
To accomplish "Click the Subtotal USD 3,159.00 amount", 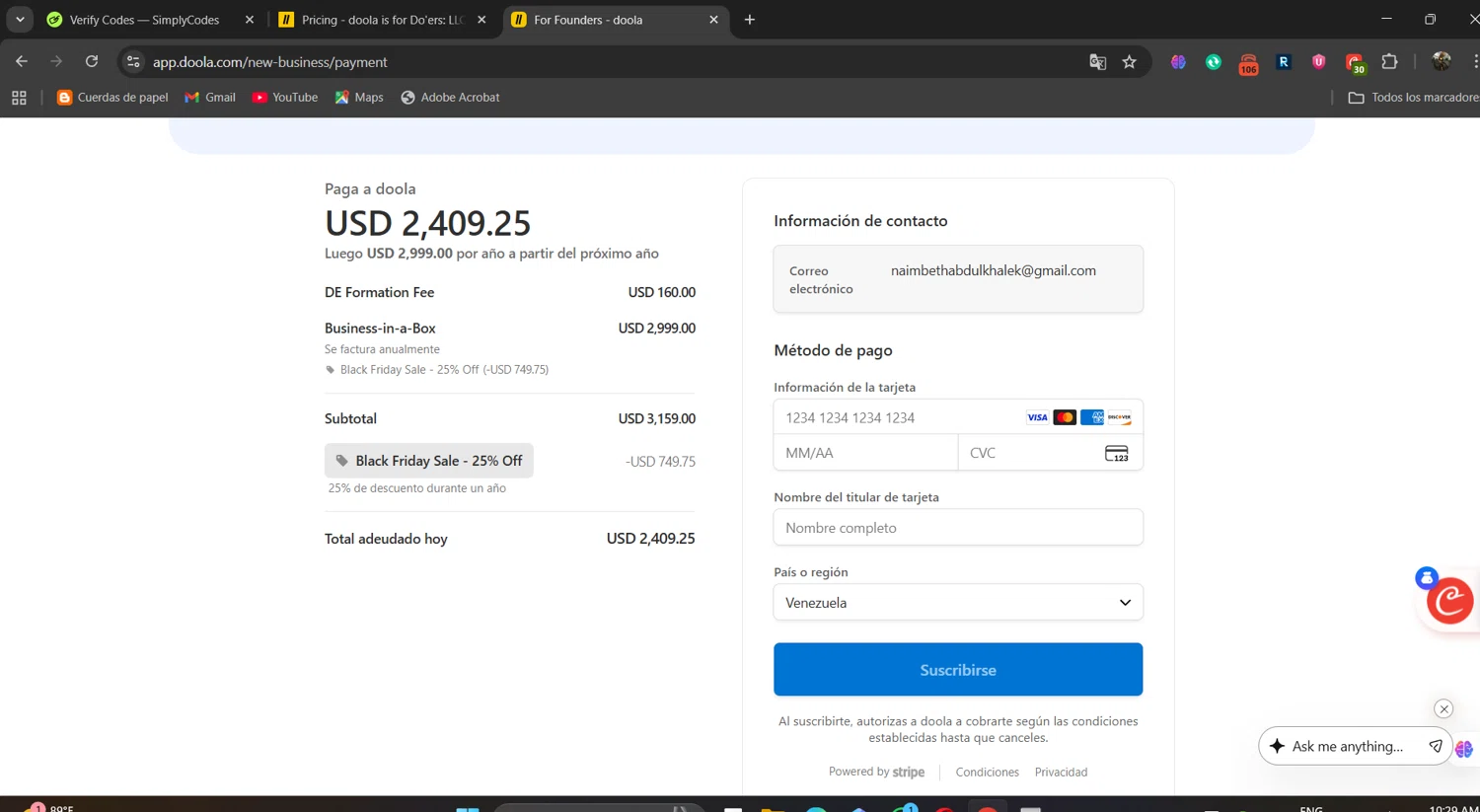I will coord(657,418).
